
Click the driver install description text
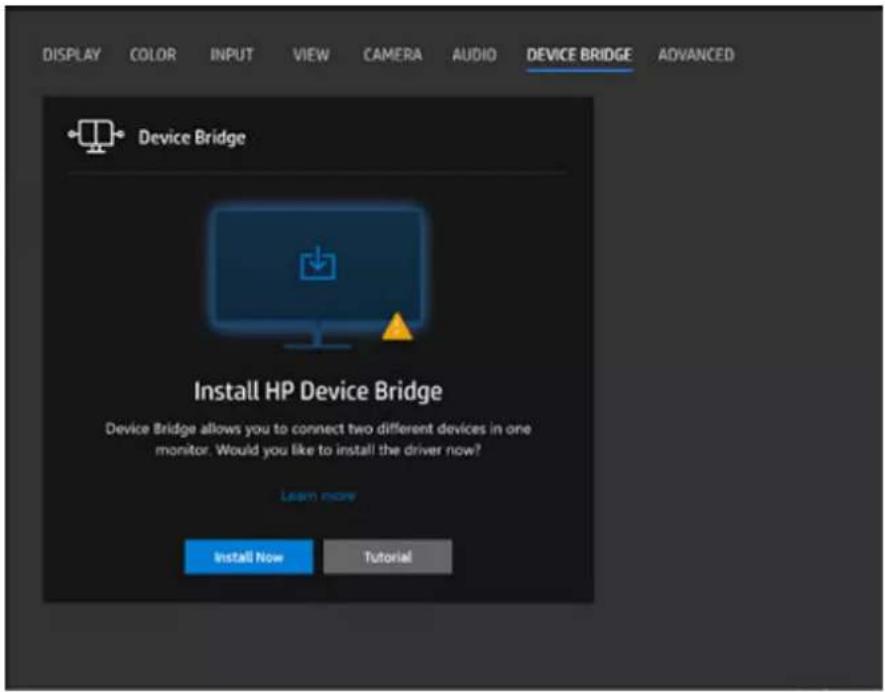tap(318, 440)
